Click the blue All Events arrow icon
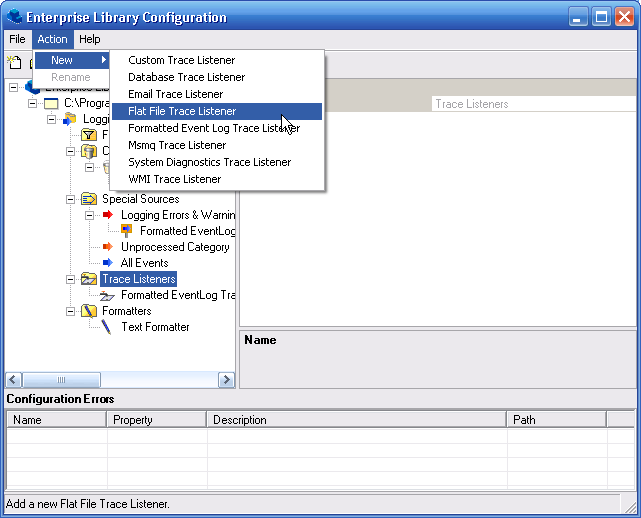 coord(108,263)
